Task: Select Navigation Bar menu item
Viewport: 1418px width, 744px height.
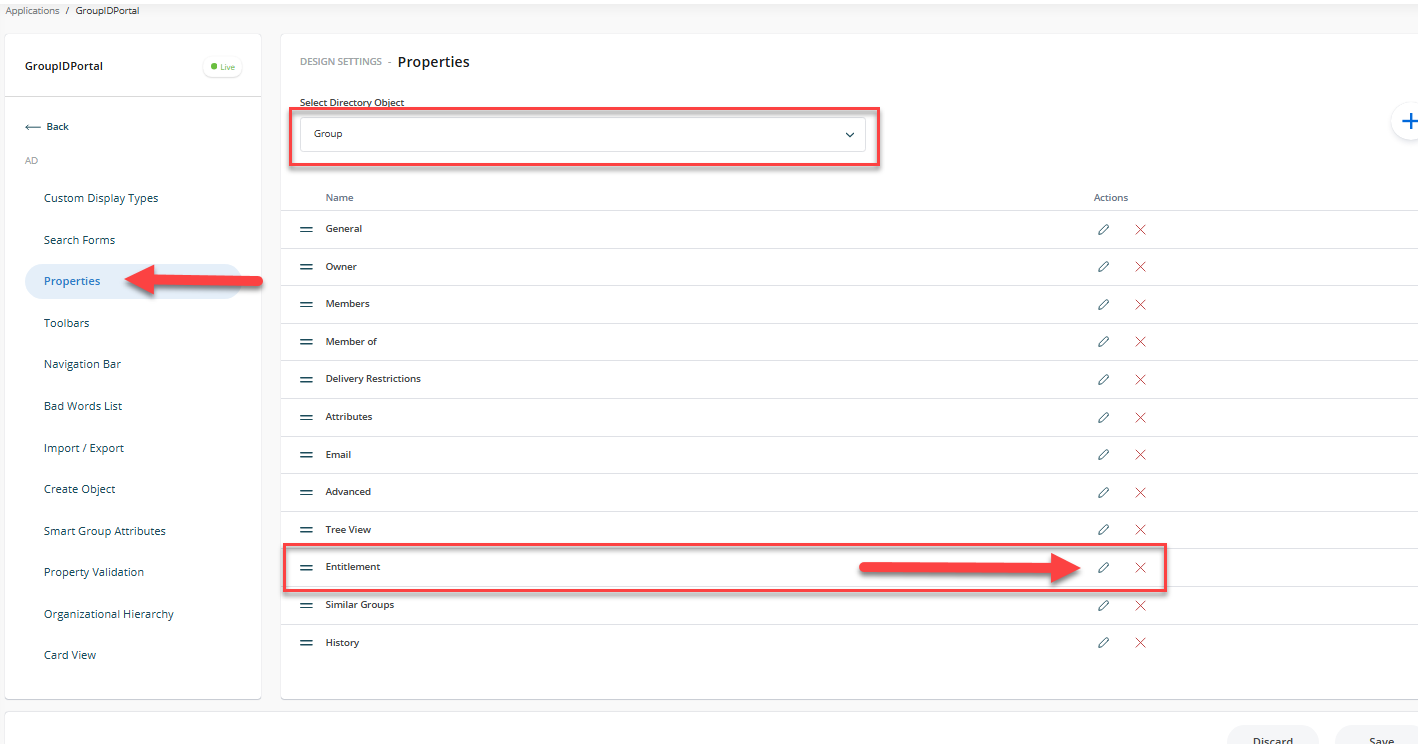Action: tap(82, 365)
